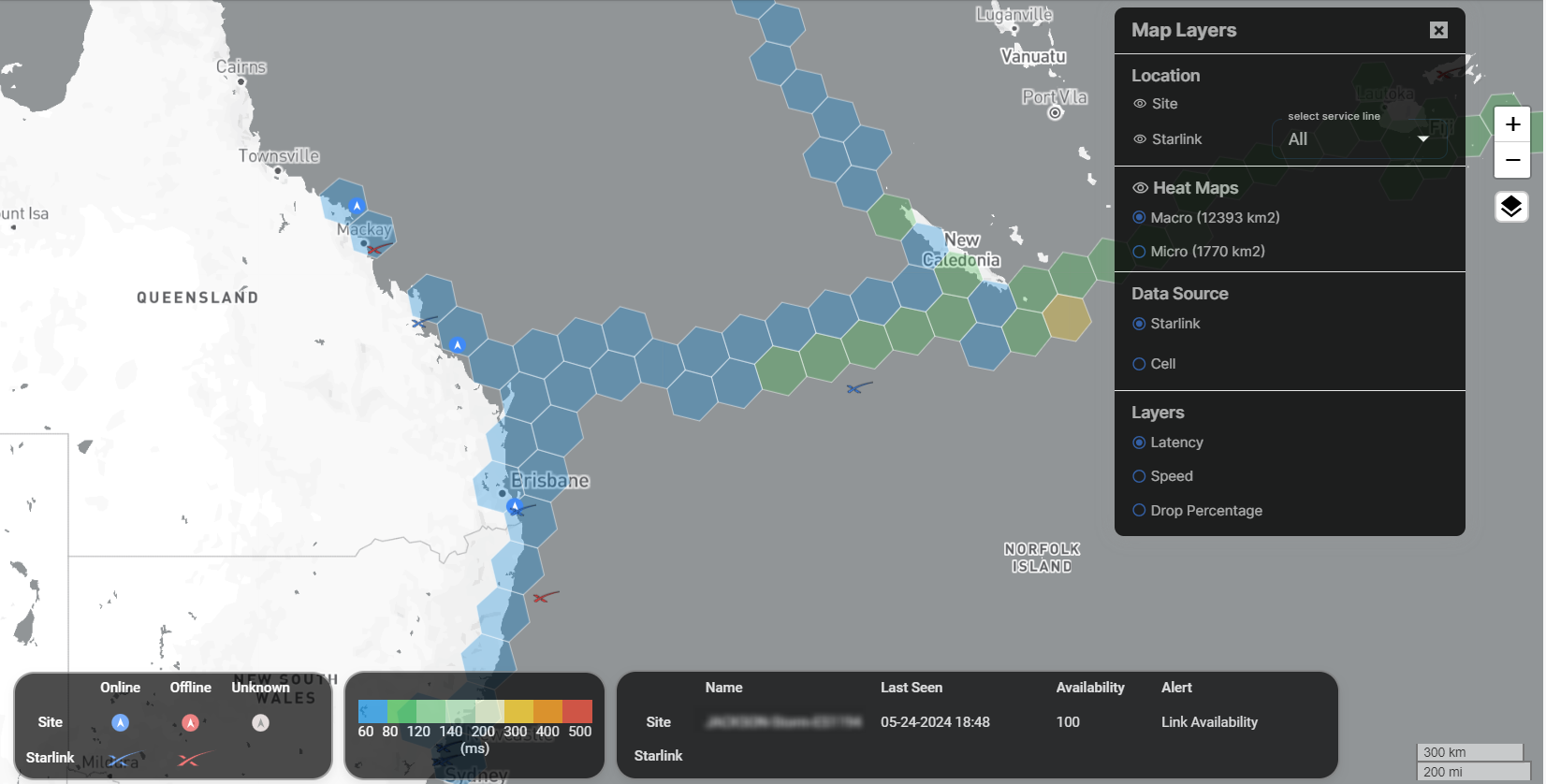Viewport: 1546px width, 784px height.
Task: Click the yellow hexagon east of New Caledonia
Action: (x=1066, y=317)
